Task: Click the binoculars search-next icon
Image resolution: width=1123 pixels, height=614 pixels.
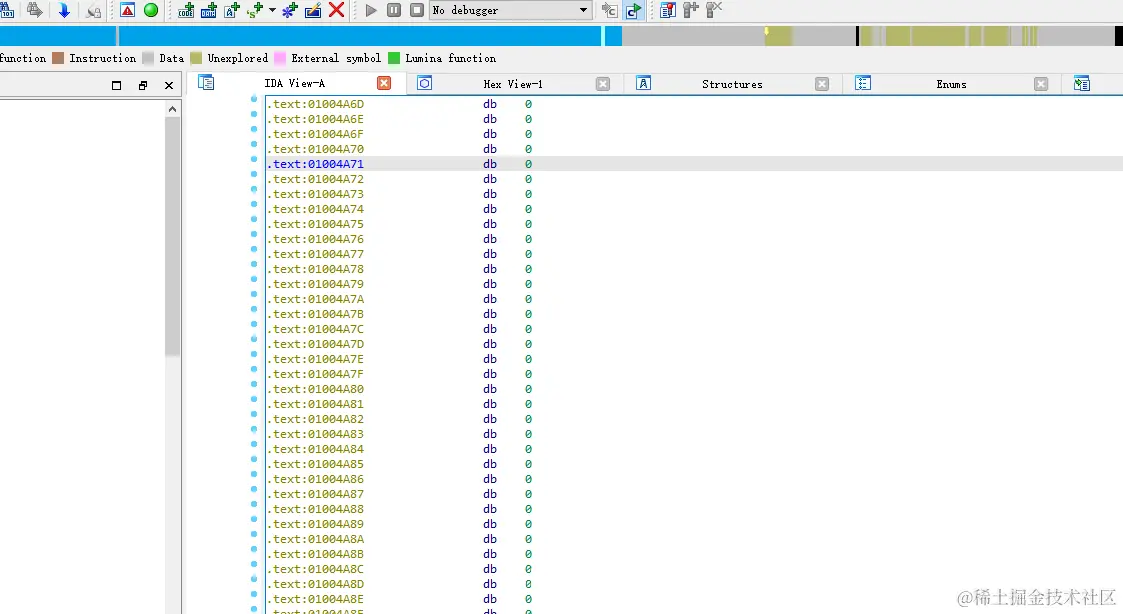Action: 34,10
